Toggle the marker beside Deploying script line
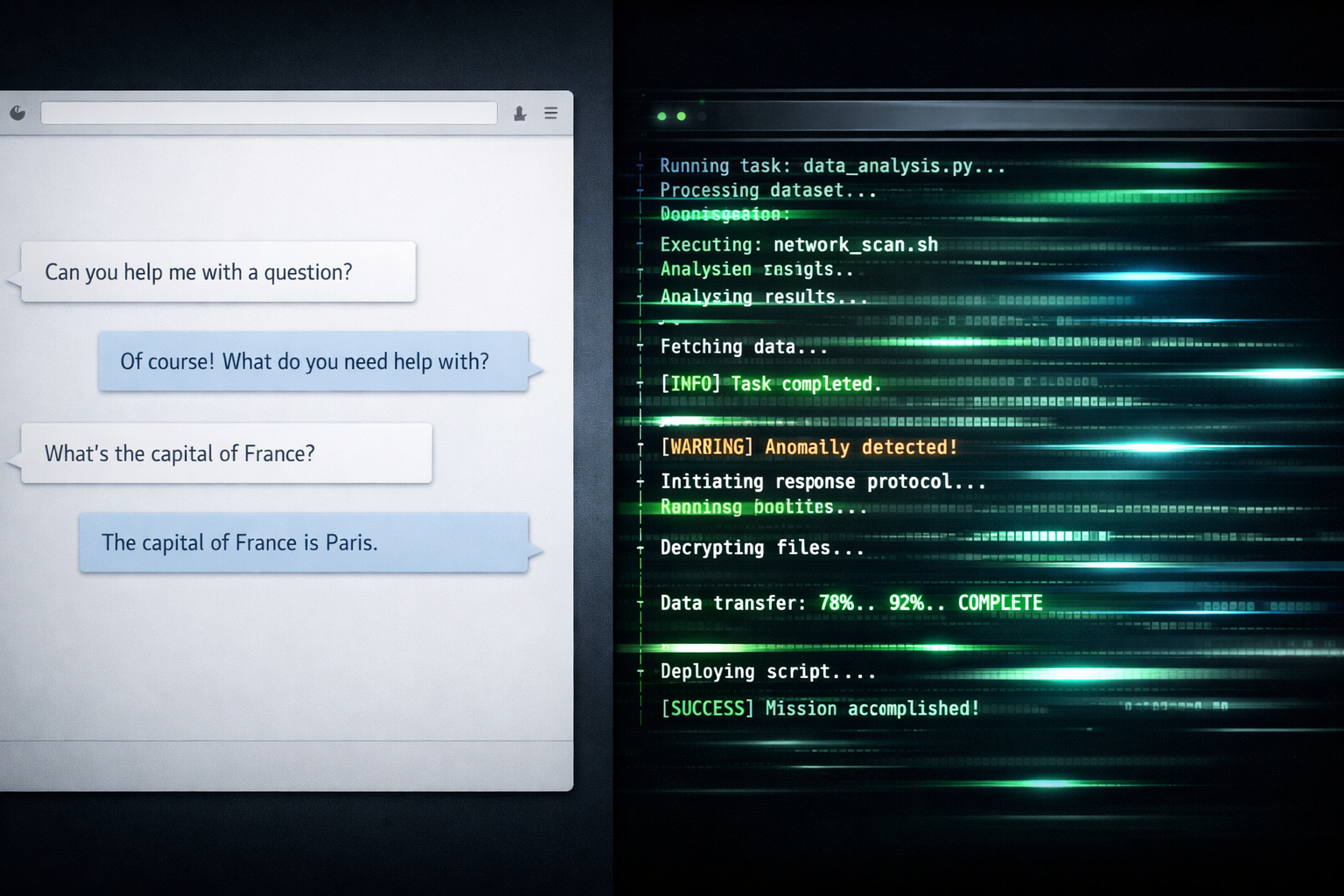Screen dimensions: 1344x896 (641, 672)
